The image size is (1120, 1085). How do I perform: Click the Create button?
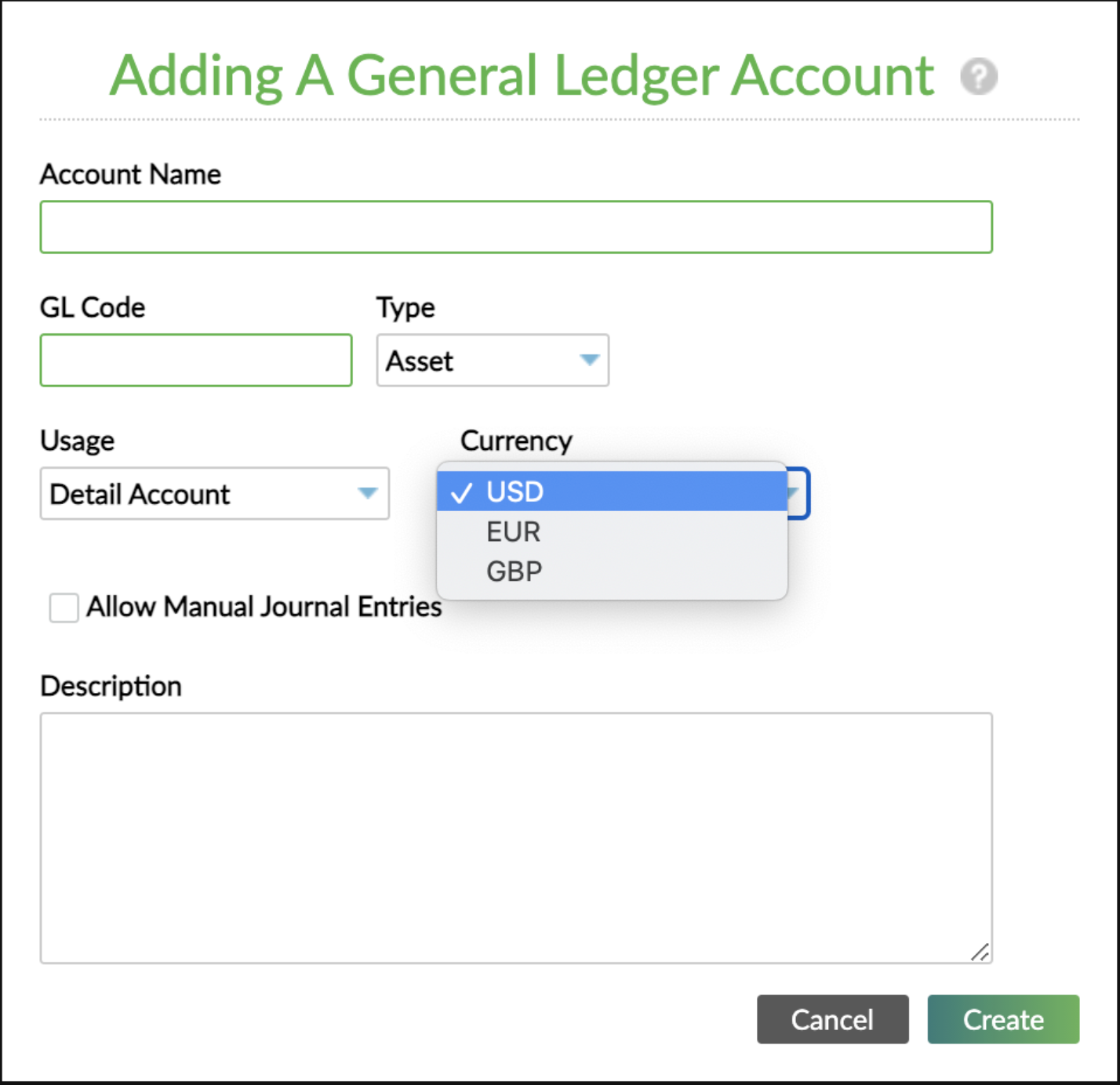[1003, 1019]
